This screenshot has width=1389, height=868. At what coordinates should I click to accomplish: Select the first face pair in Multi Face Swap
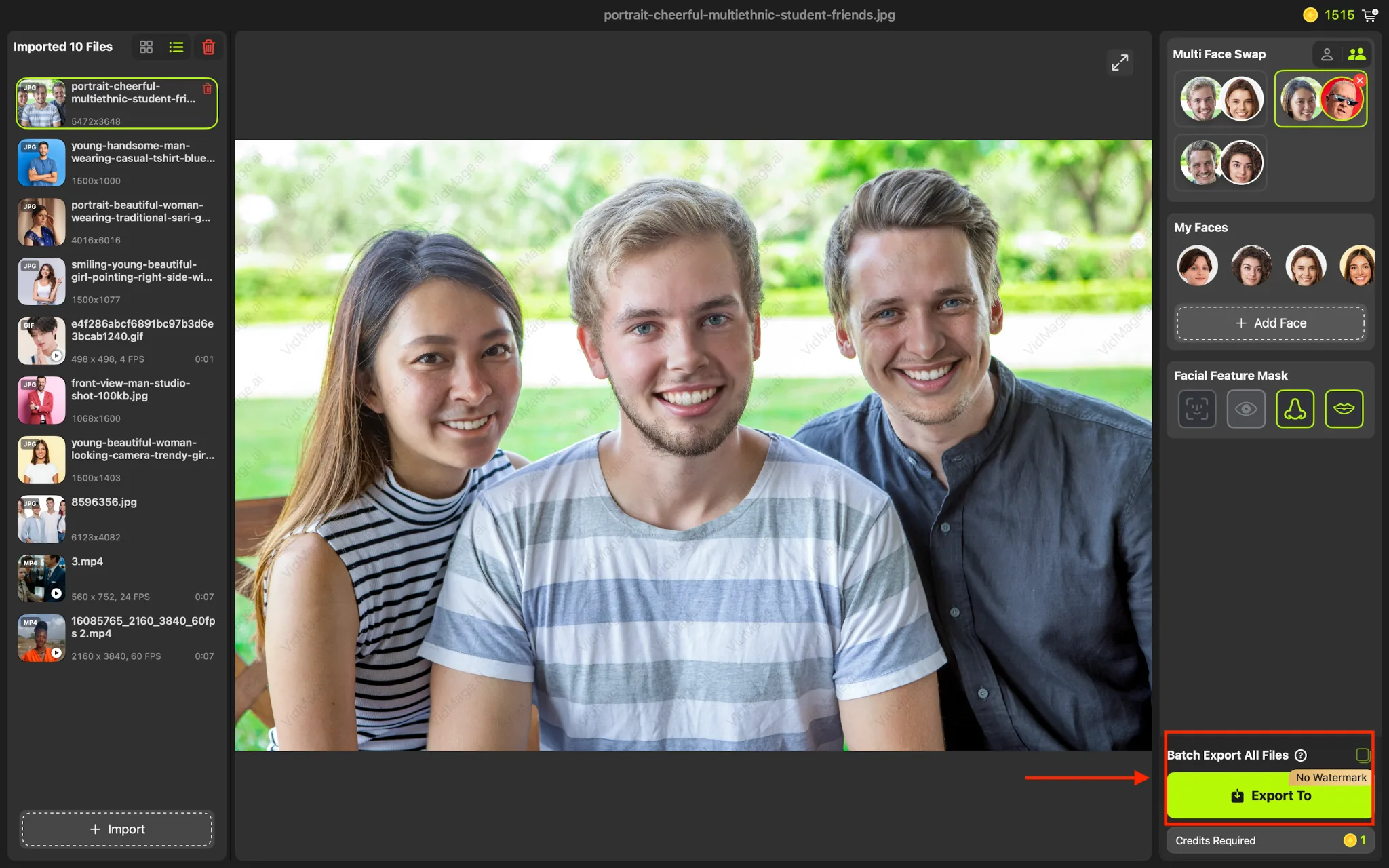1221,99
